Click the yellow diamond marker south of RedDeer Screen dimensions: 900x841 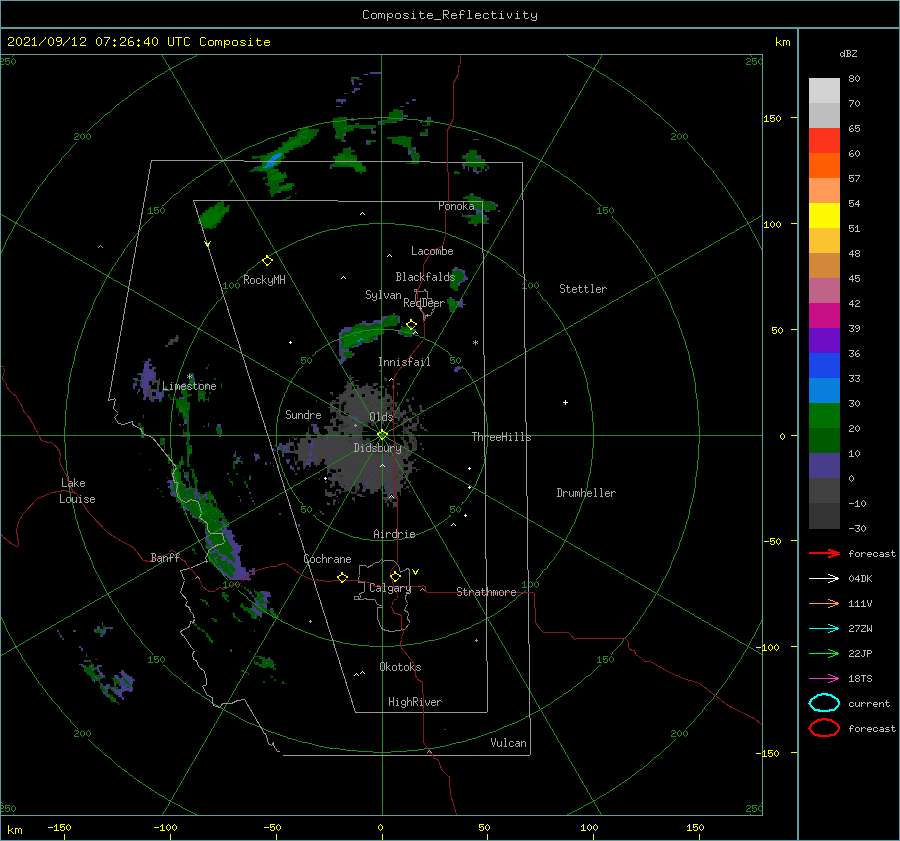coord(411,325)
